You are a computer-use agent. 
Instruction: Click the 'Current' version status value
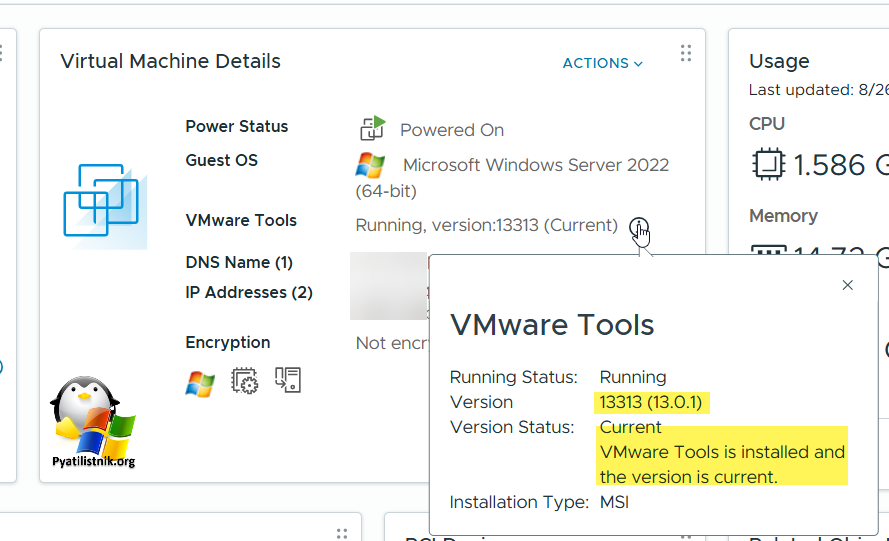(x=630, y=427)
